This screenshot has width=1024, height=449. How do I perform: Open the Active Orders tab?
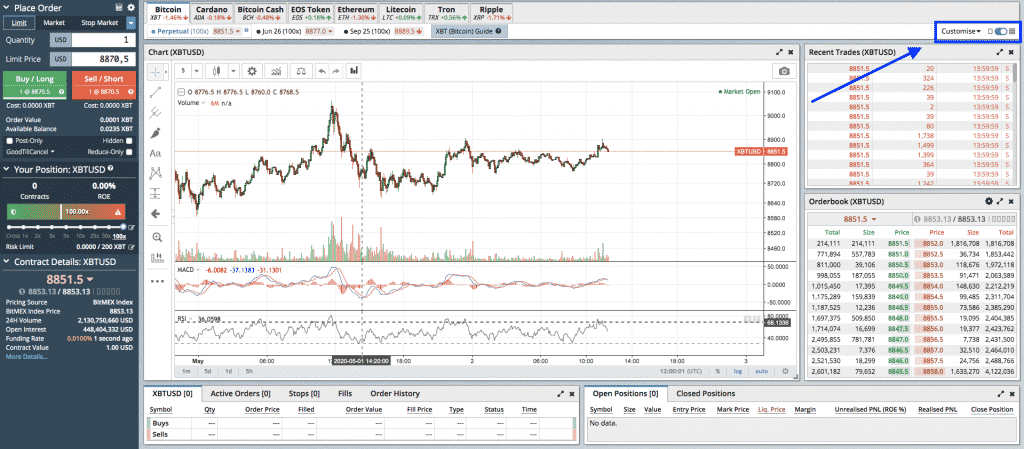240,394
